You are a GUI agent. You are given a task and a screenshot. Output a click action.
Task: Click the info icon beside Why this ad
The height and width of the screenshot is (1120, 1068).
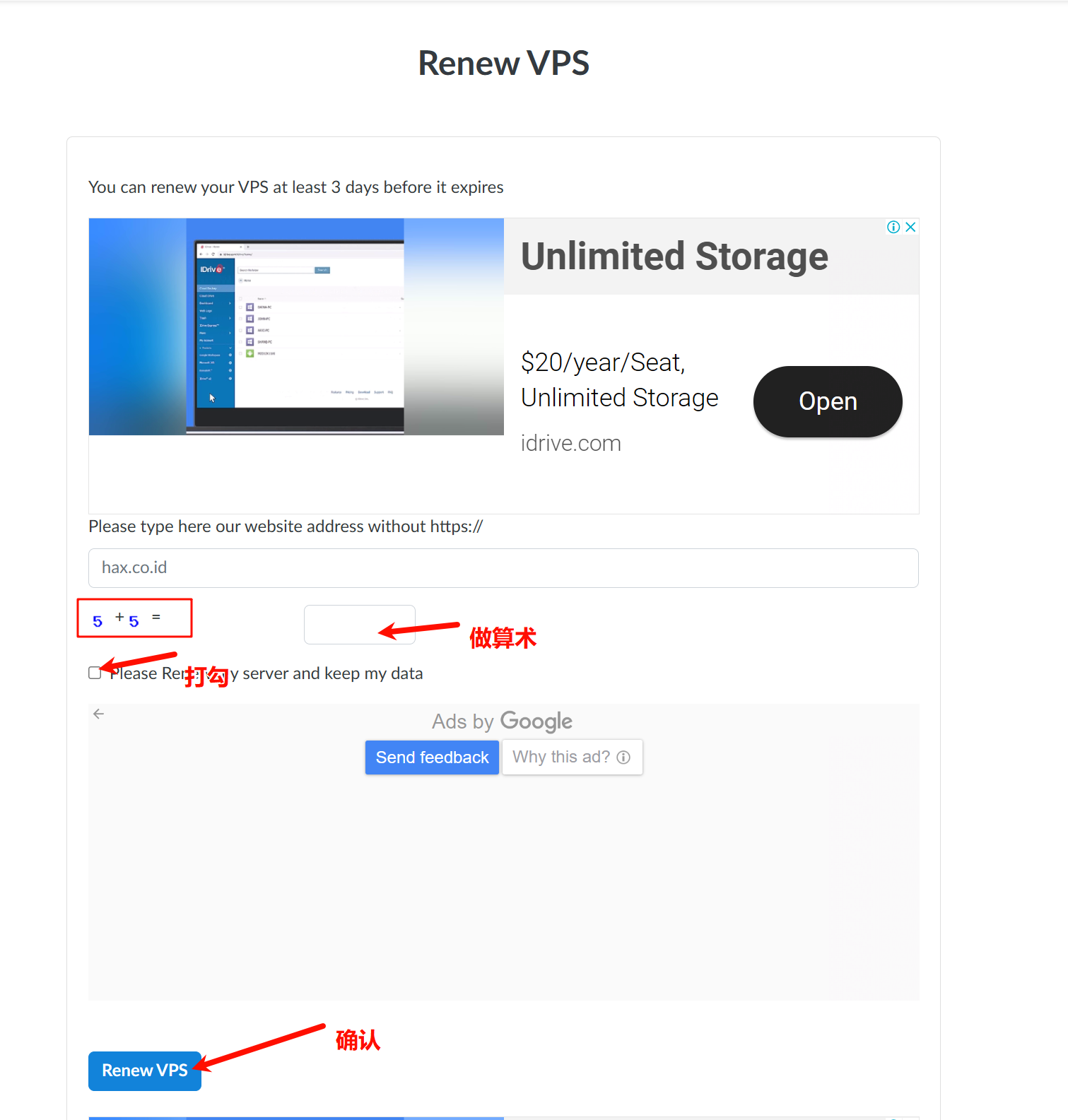[x=623, y=758]
